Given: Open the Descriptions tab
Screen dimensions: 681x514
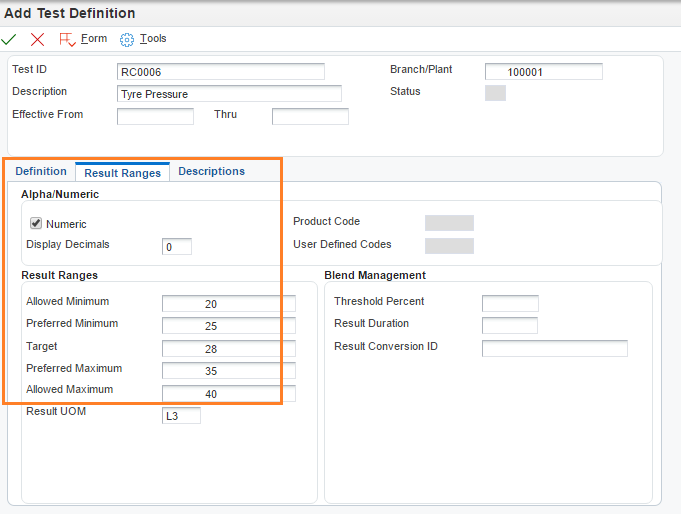Looking at the screenshot, I should [211, 171].
